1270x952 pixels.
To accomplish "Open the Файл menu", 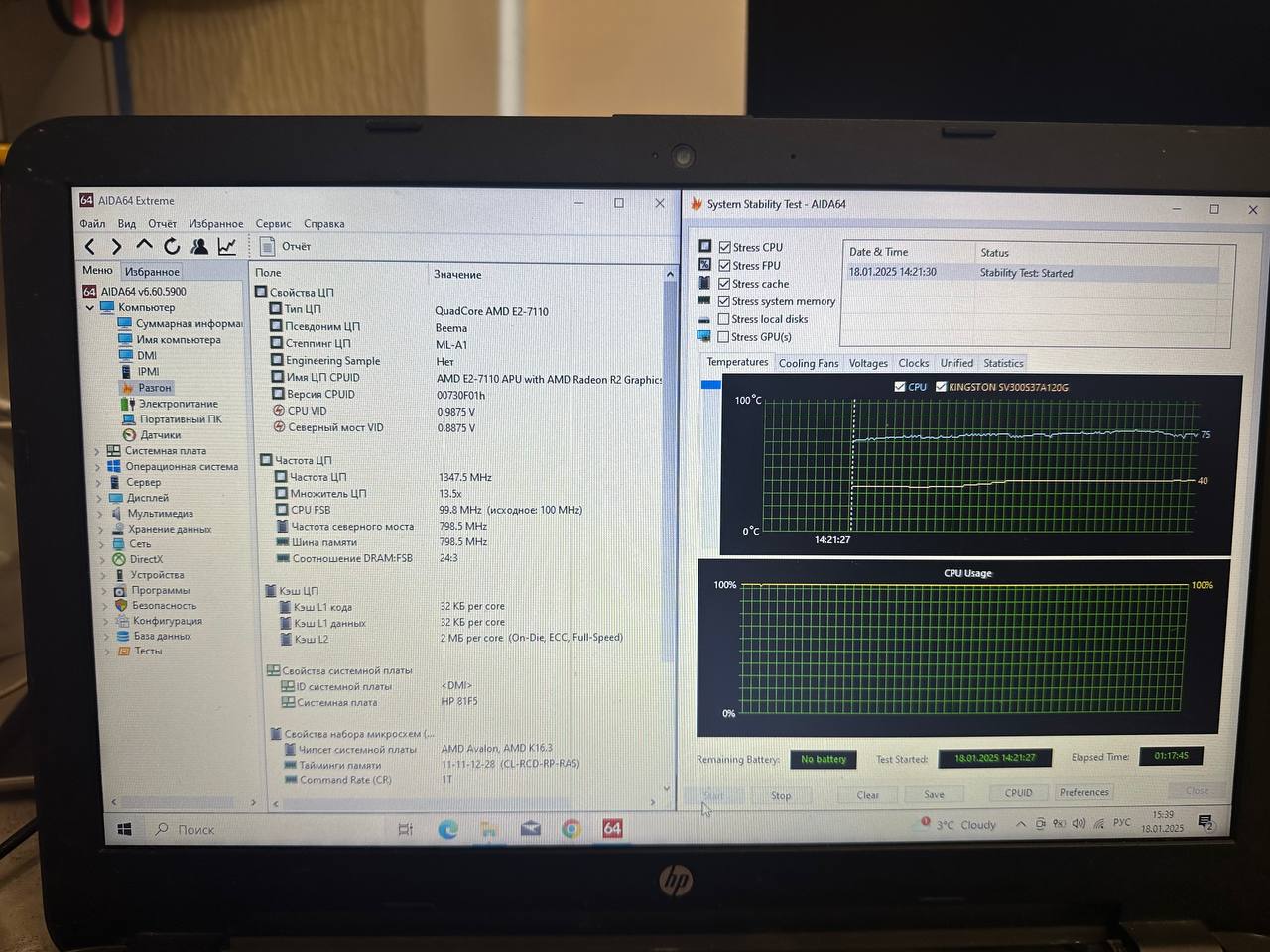I will (92, 223).
